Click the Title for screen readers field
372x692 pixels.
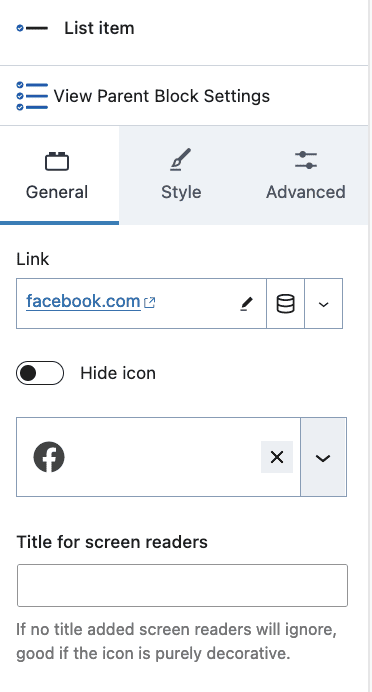[x=182, y=585]
